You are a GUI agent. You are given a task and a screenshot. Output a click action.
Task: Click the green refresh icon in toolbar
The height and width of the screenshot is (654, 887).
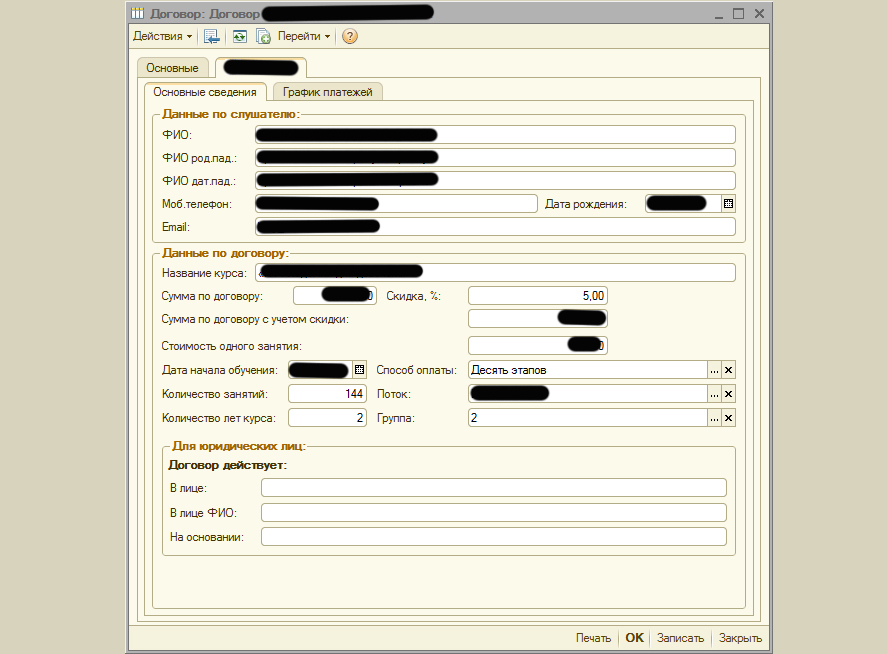tap(239, 36)
